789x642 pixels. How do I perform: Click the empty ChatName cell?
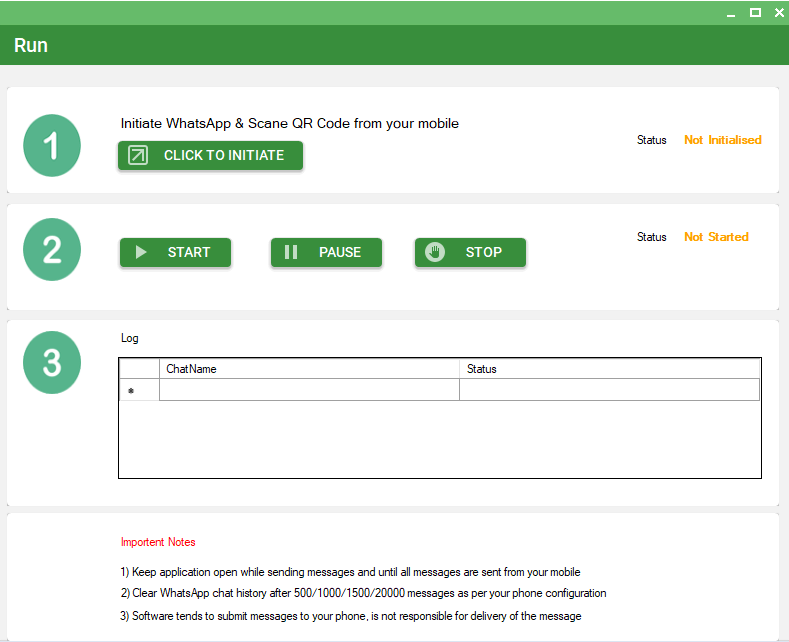pyautogui.click(x=309, y=390)
